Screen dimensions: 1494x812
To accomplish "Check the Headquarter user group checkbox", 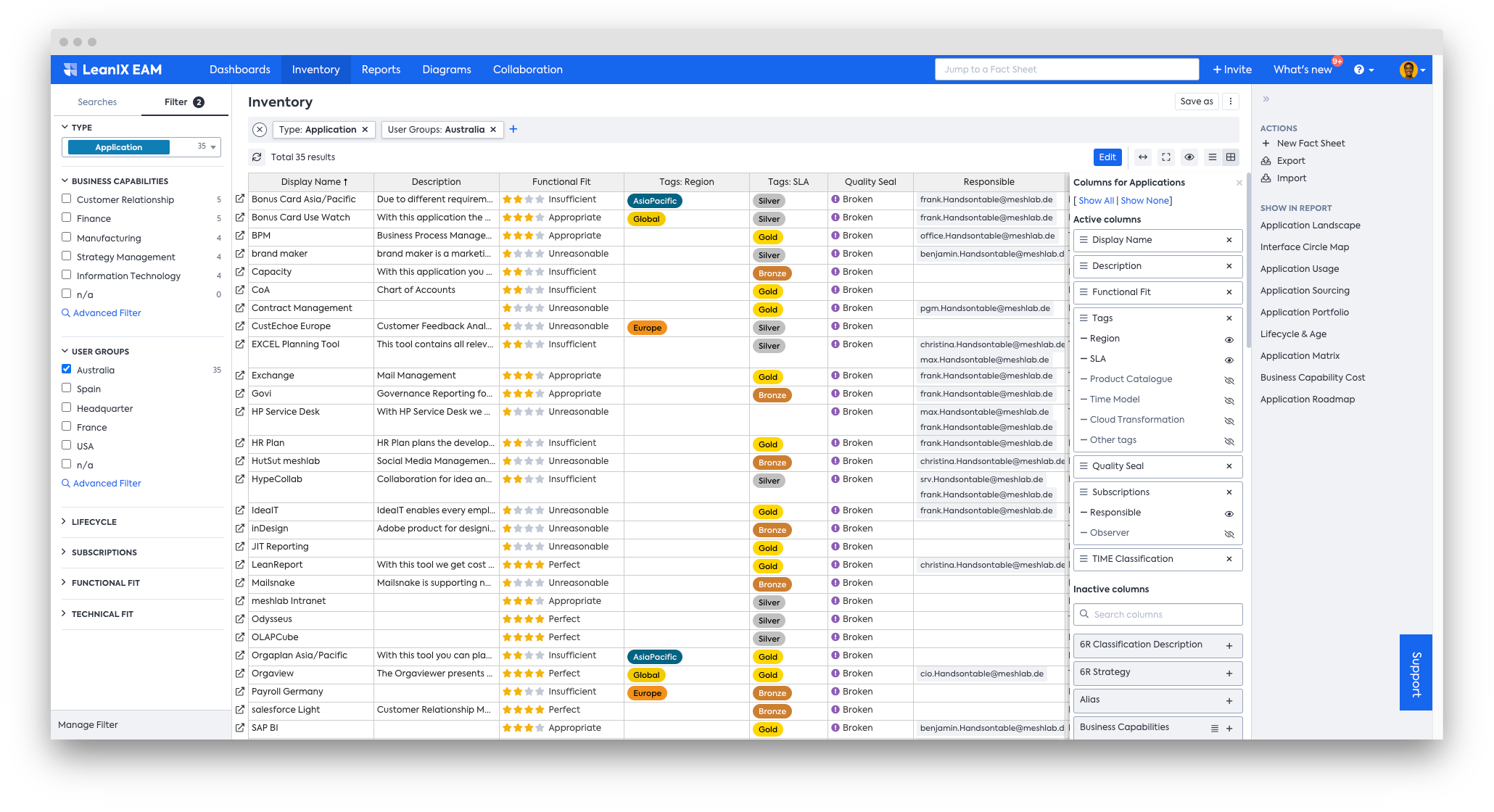I will pos(66,407).
